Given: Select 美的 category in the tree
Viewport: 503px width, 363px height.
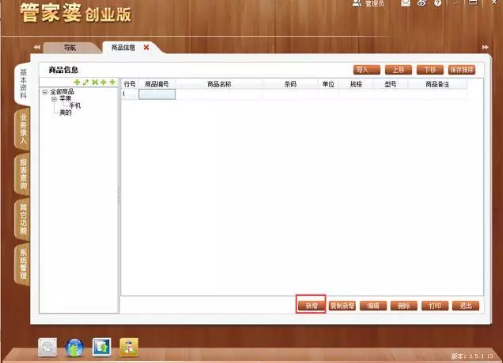Looking at the screenshot, I should 65,113.
